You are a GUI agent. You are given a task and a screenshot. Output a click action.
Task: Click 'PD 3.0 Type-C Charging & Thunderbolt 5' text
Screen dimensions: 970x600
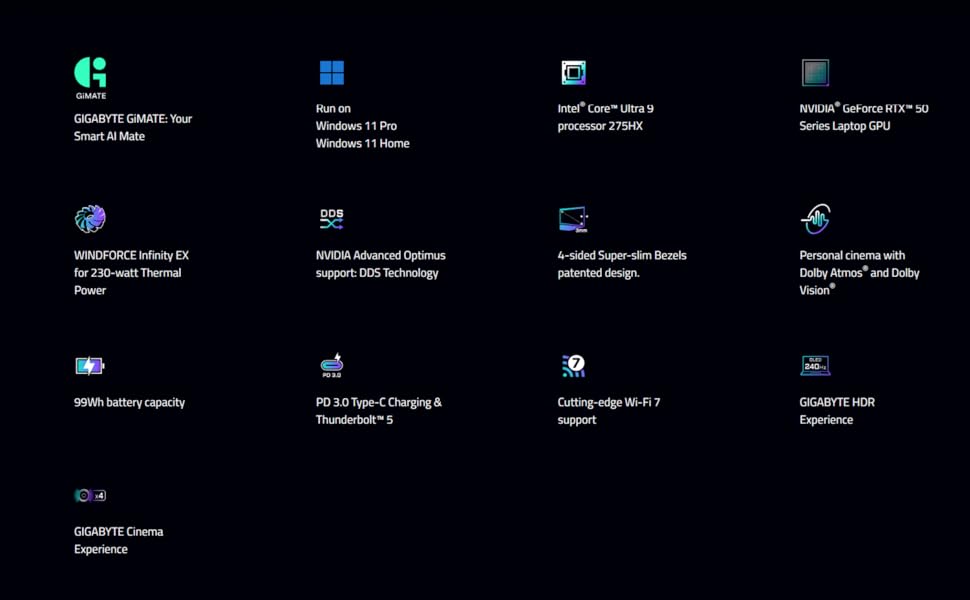pos(379,411)
